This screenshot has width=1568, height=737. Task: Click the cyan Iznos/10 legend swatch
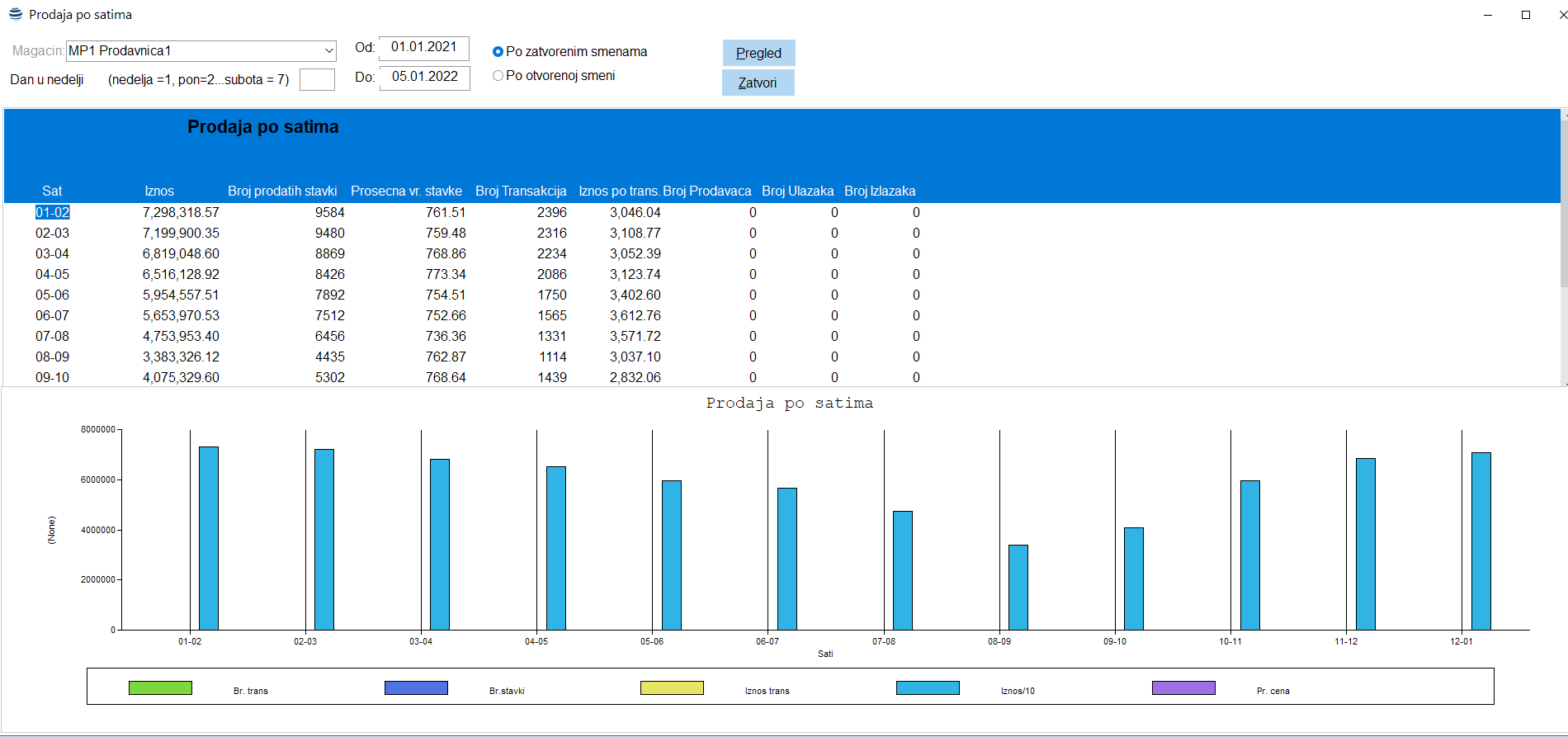tap(928, 688)
